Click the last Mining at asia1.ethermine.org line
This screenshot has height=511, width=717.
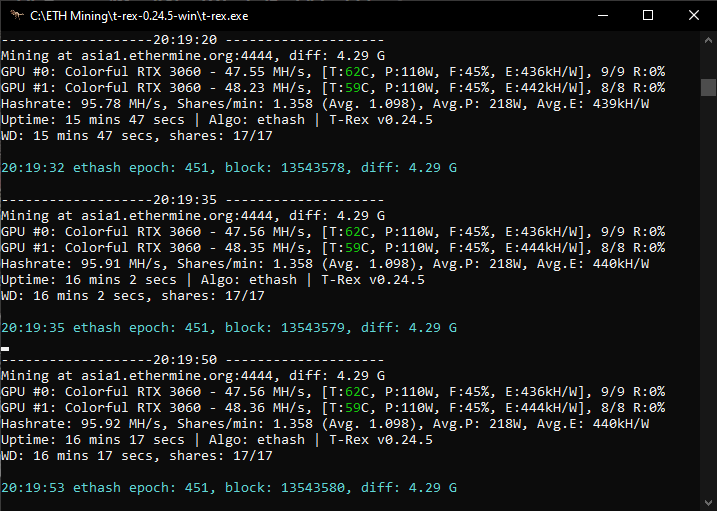[x=193, y=376]
